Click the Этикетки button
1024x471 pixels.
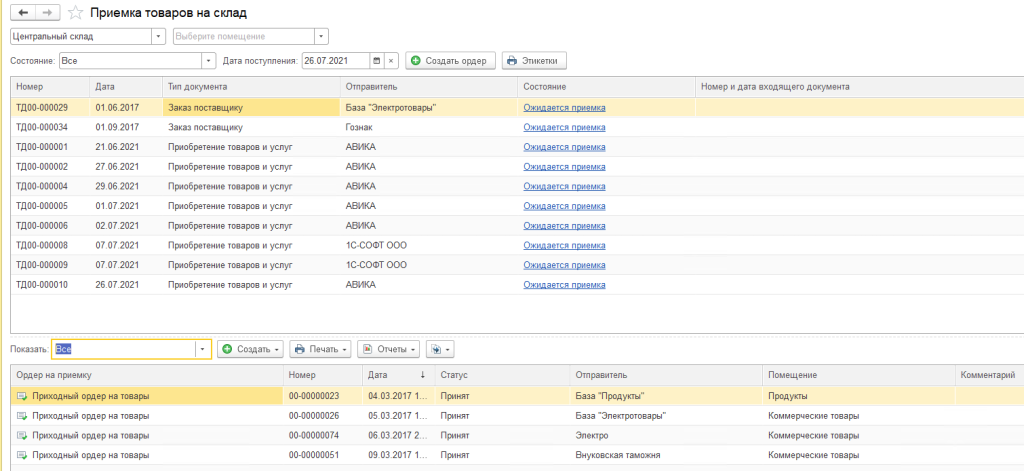[x=534, y=60]
